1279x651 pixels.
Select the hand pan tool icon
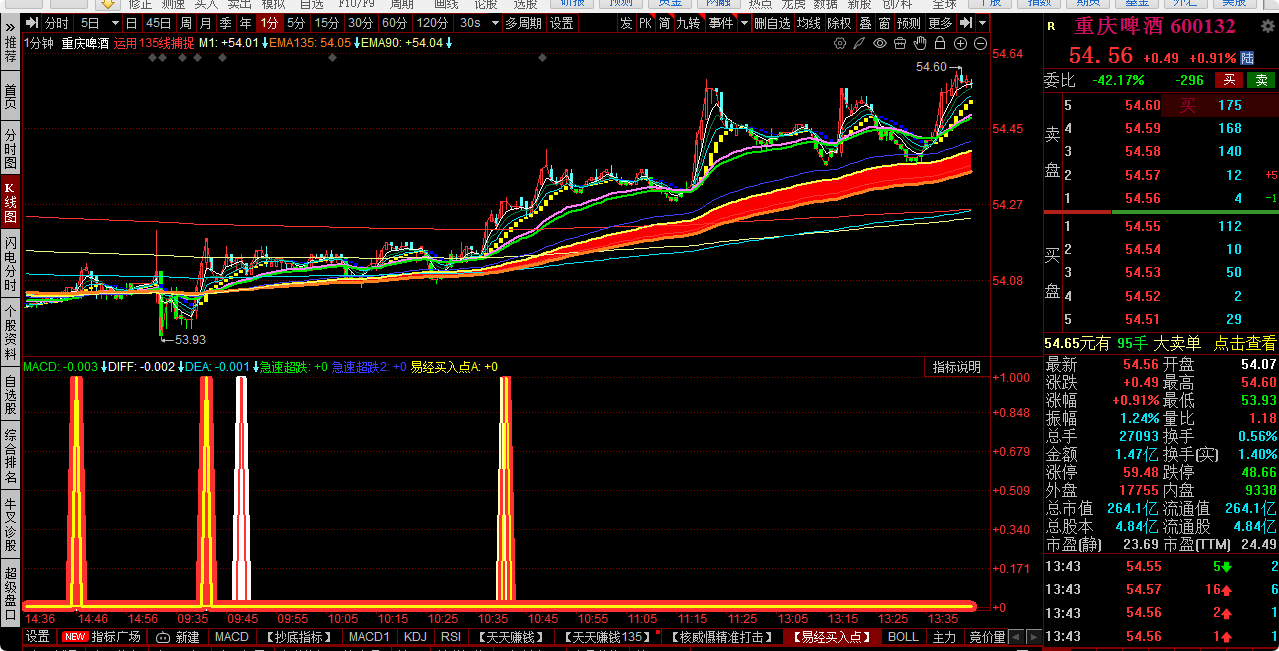(920, 43)
